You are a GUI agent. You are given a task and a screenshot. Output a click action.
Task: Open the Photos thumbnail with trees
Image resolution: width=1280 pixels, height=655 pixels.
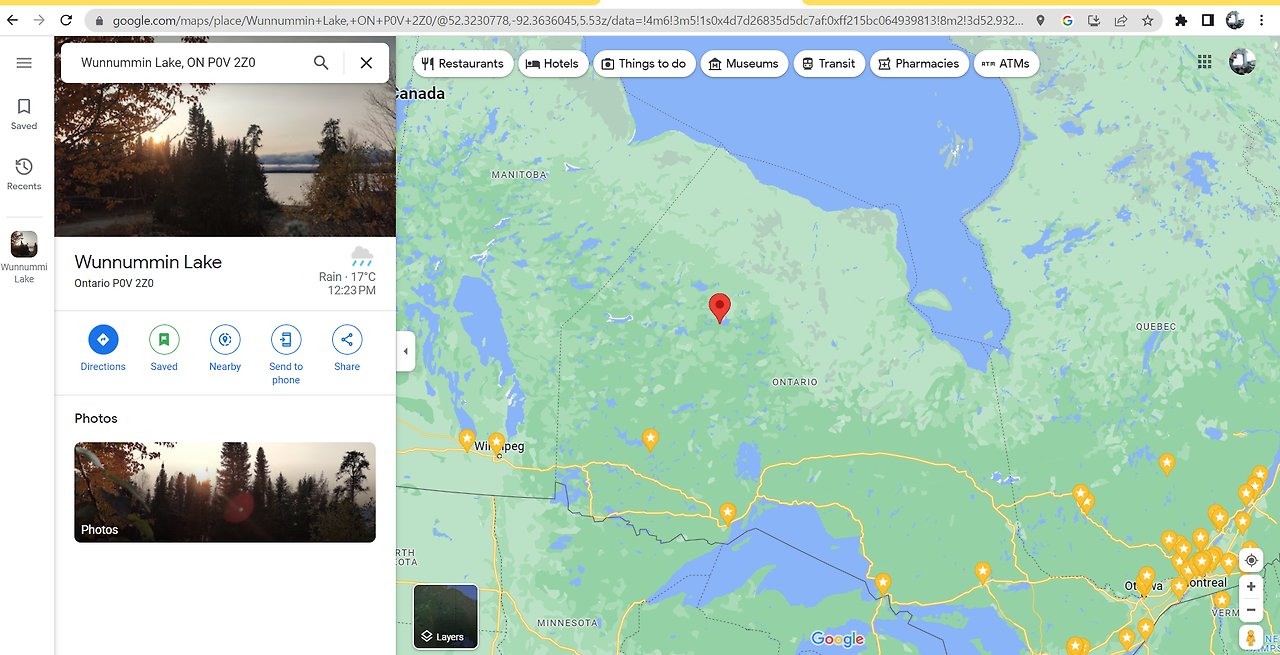pyautogui.click(x=225, y=492)
